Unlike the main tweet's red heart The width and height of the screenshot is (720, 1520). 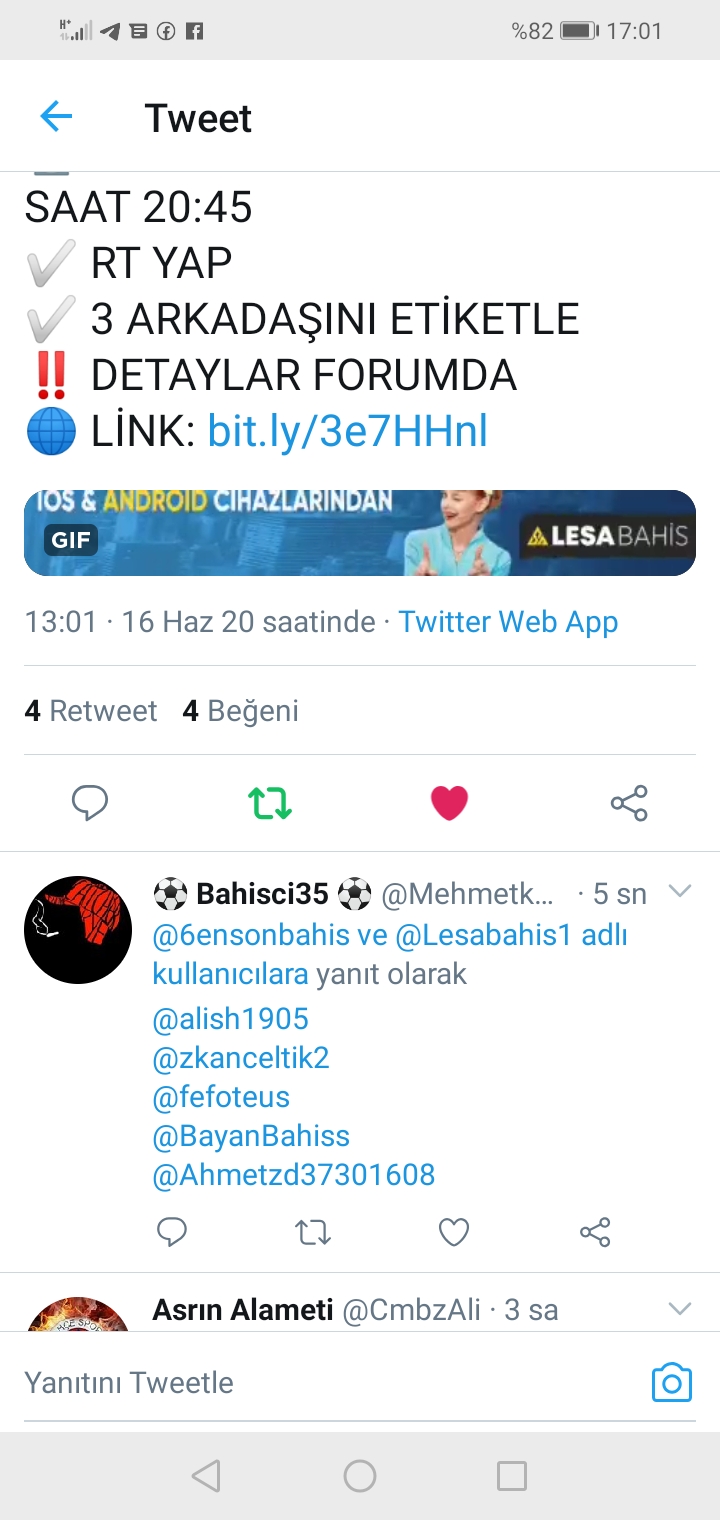pos(449,802)
